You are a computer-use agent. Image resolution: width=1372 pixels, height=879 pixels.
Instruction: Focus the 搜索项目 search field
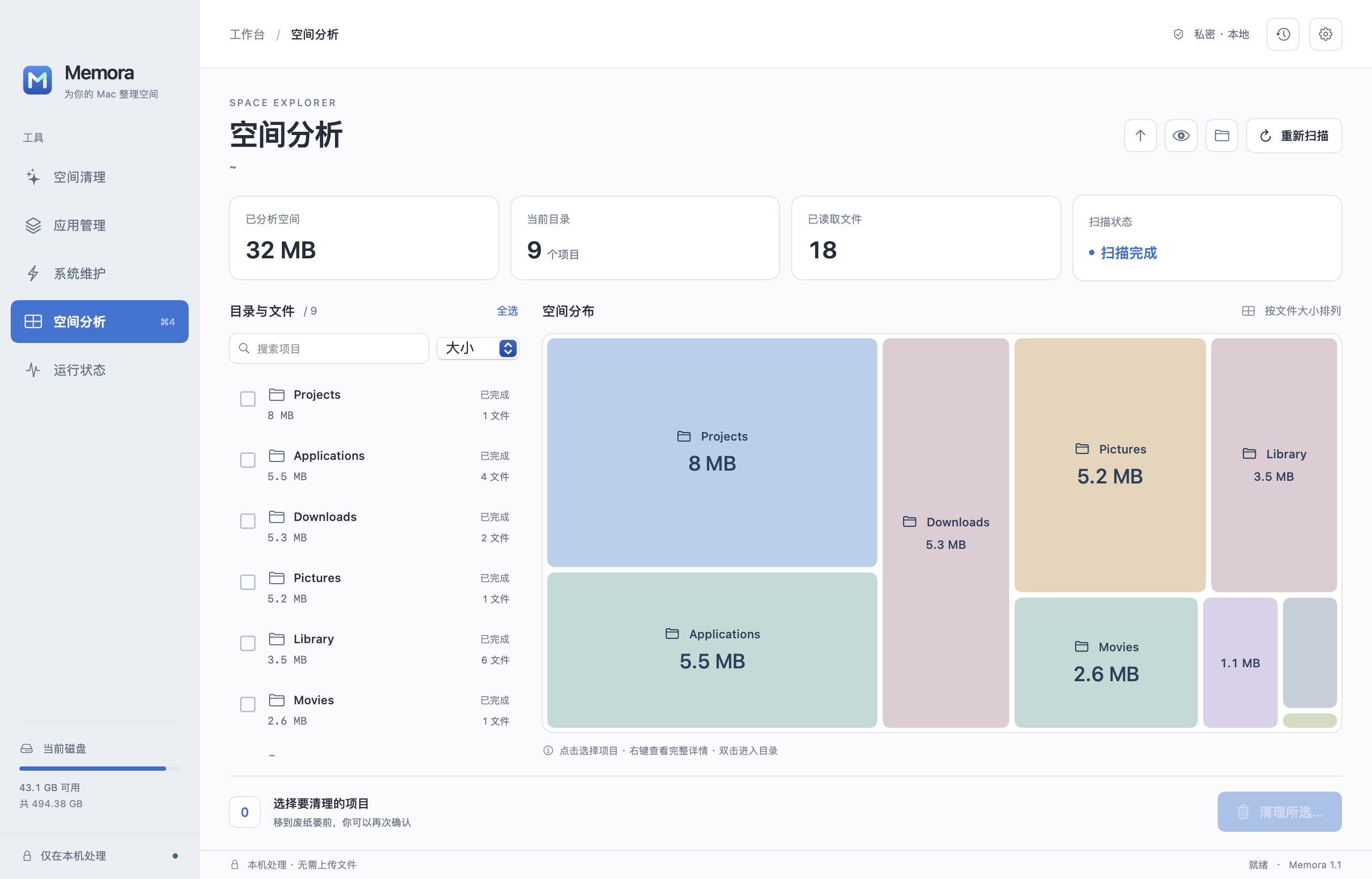click(x=329, y=349)
